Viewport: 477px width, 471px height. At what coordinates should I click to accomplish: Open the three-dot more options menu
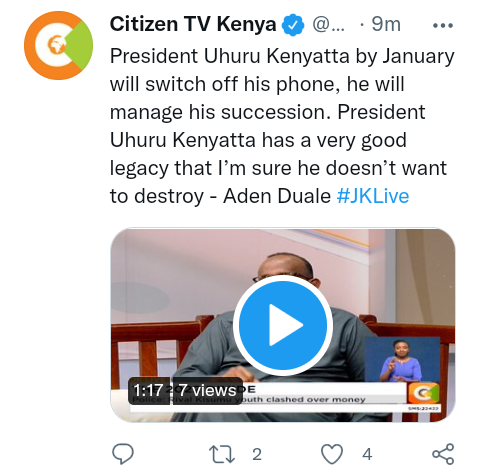tap(443, 25)
